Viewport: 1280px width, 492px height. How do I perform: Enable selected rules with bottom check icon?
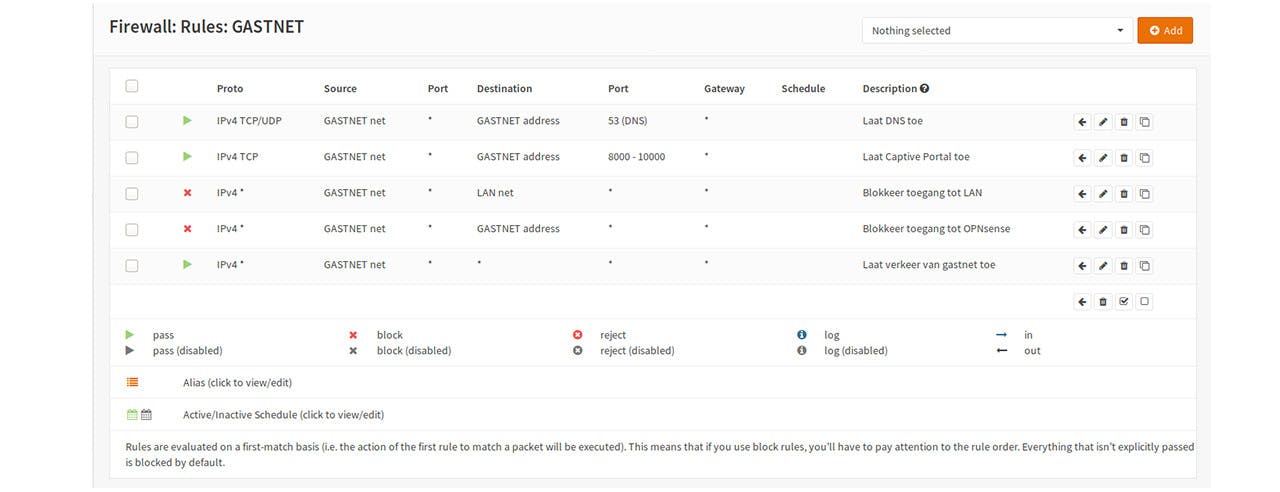(1124, 302)
